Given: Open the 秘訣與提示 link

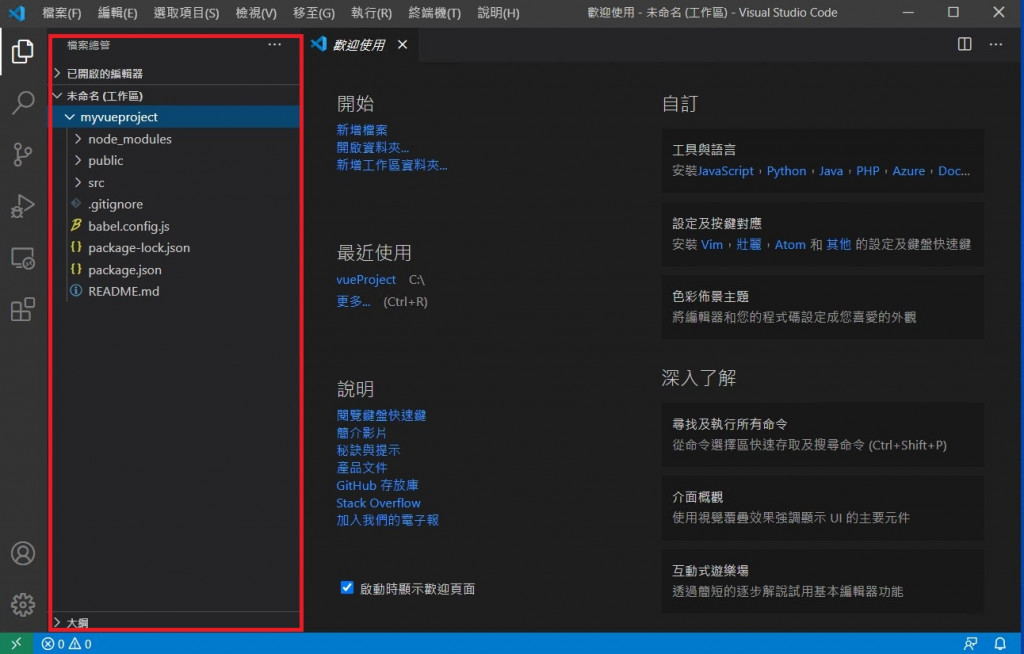Looking at the screenshot, I should coord(368,450).
